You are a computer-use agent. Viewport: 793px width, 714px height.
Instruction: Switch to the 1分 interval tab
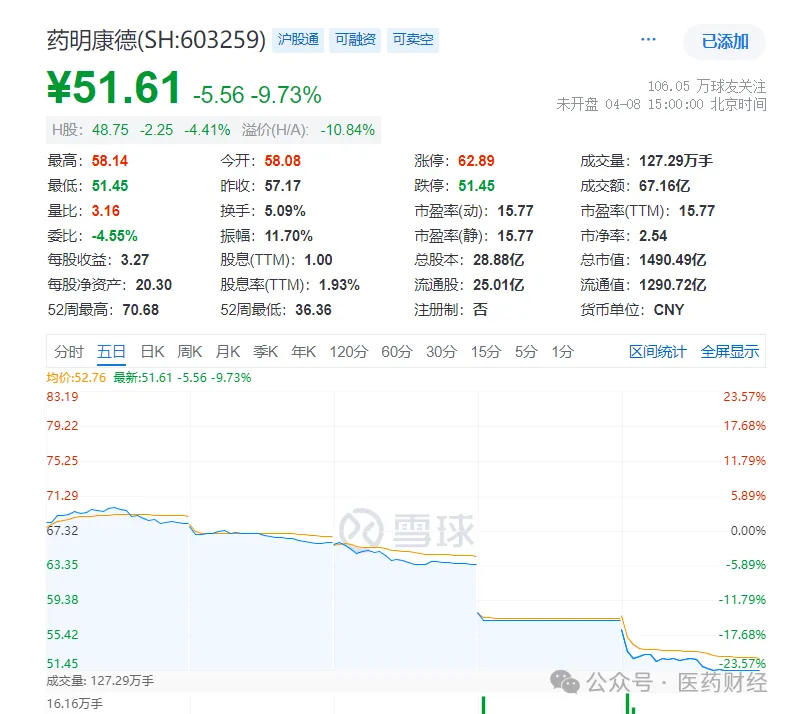click(563, 351)
